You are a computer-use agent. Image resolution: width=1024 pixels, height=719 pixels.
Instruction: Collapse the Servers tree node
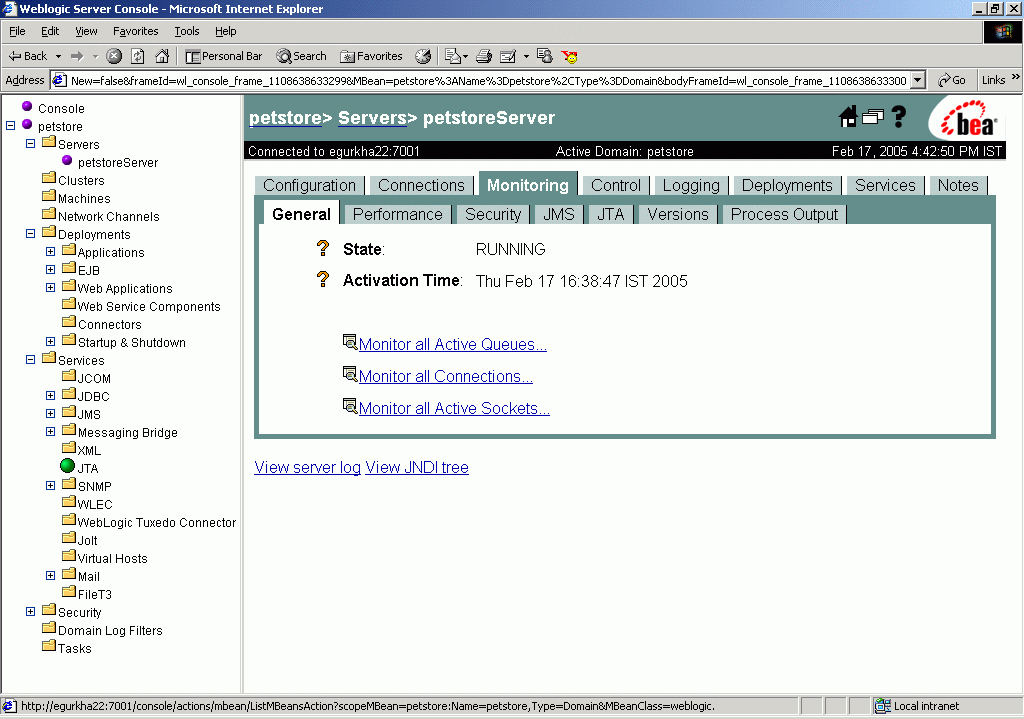point(30,143)
